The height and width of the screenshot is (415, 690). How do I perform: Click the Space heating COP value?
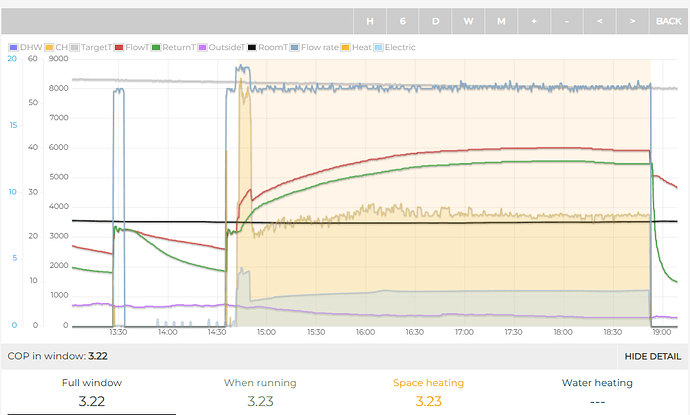coord(429,401)
